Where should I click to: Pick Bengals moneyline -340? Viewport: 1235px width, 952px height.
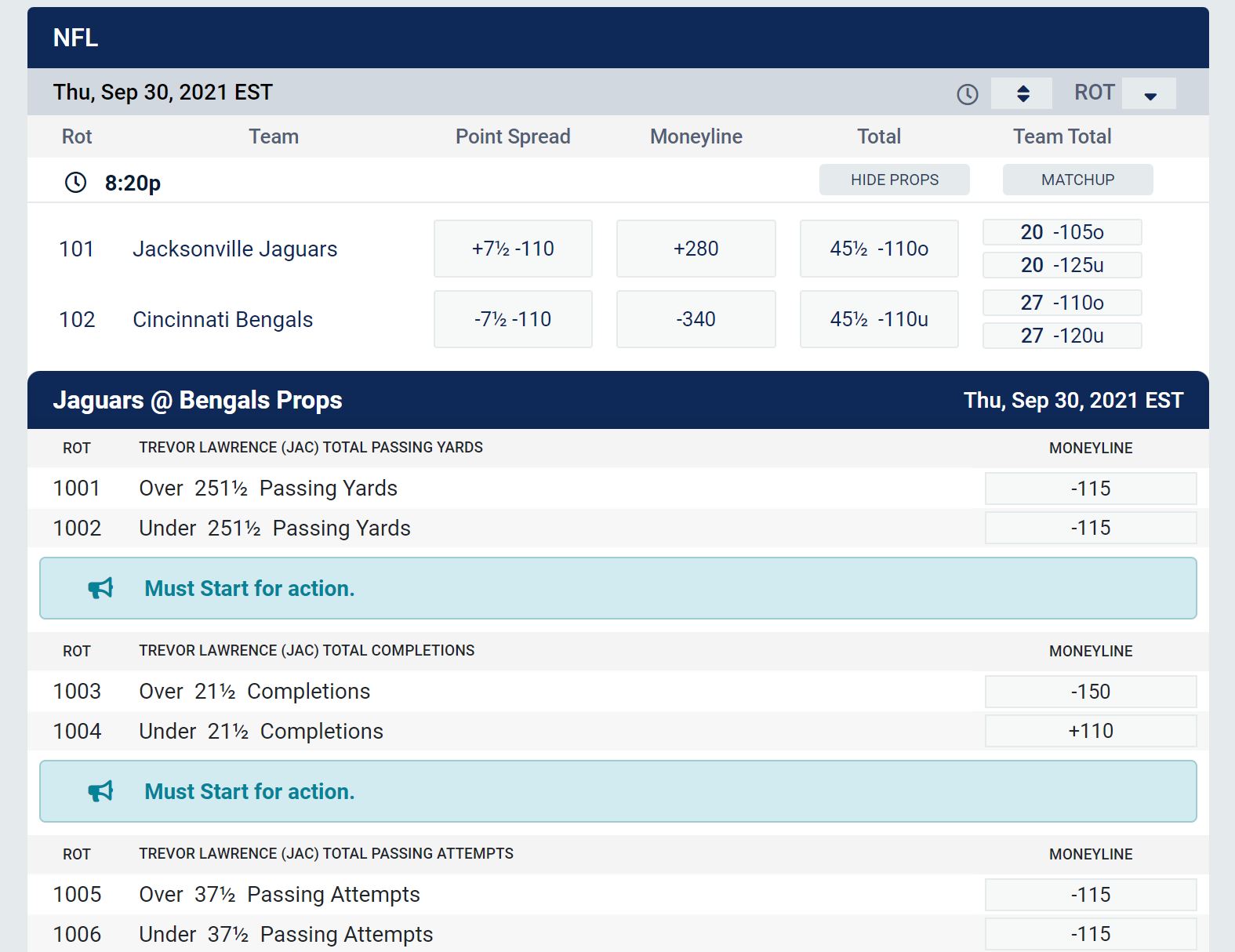click(696, 319)
